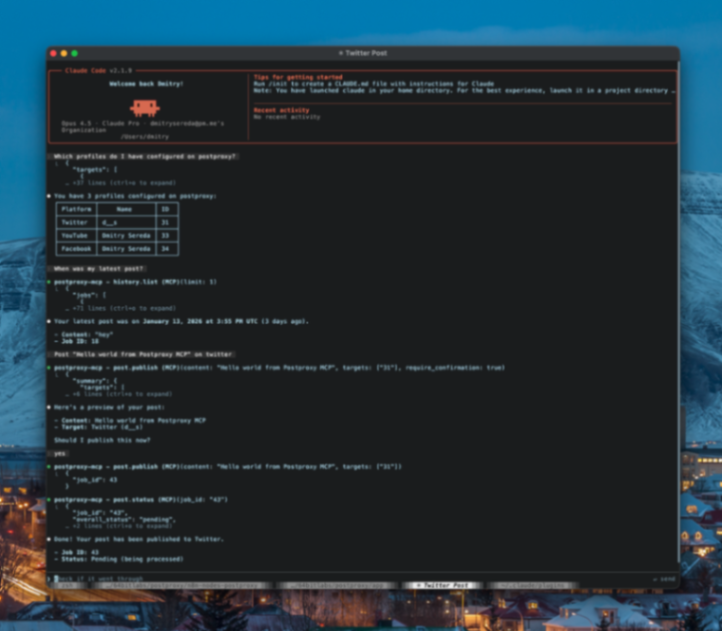Click the "Job ID: 43" line
722x631 pixels.
80,552
